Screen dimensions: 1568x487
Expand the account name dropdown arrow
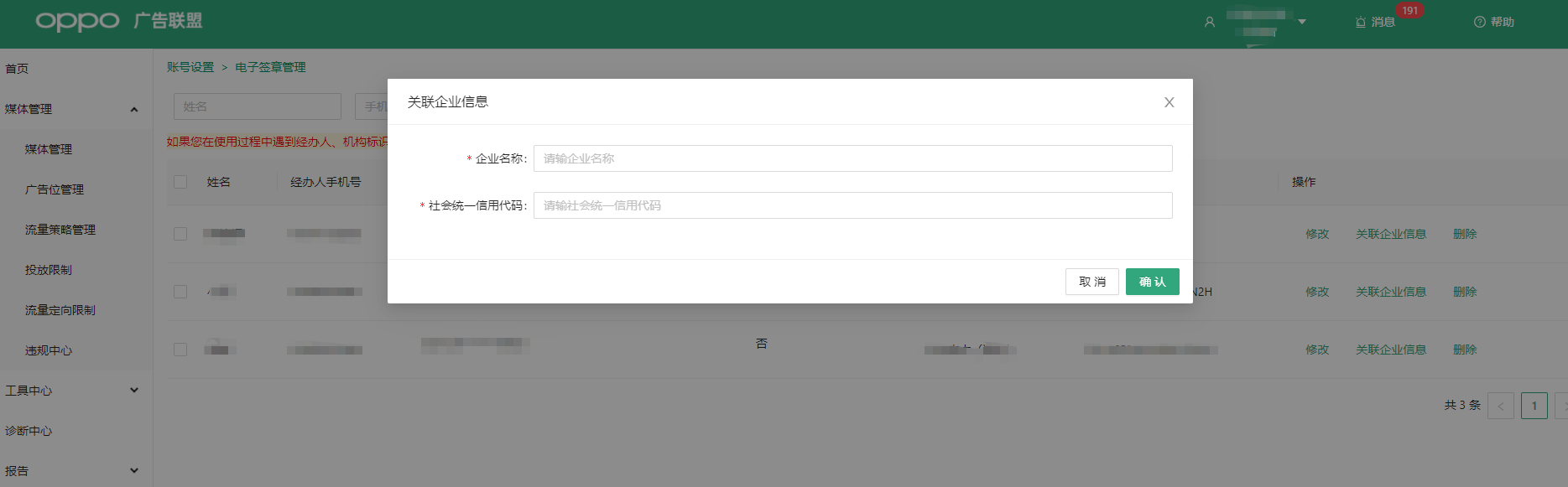point(1302,22)
